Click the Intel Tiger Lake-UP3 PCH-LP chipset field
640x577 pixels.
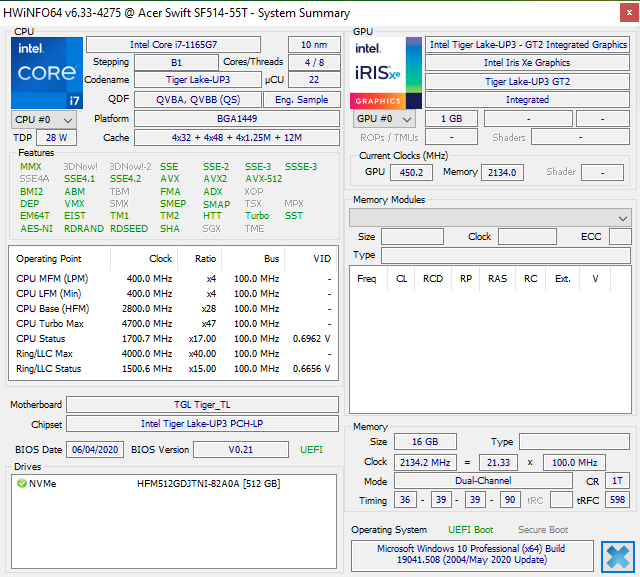click(x=203, y=424)
